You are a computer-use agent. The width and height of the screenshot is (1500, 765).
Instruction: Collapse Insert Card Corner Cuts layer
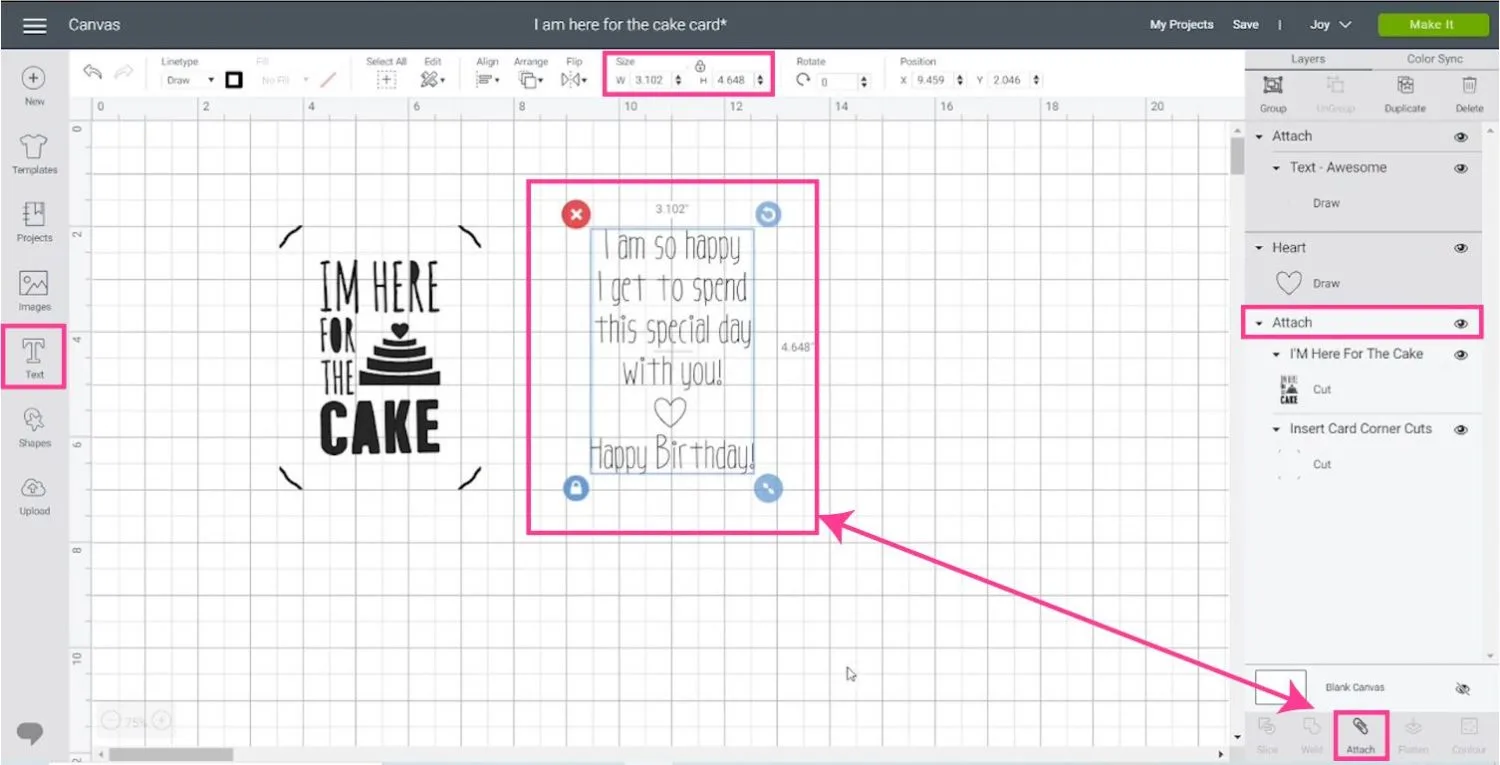pos(1277,429)
